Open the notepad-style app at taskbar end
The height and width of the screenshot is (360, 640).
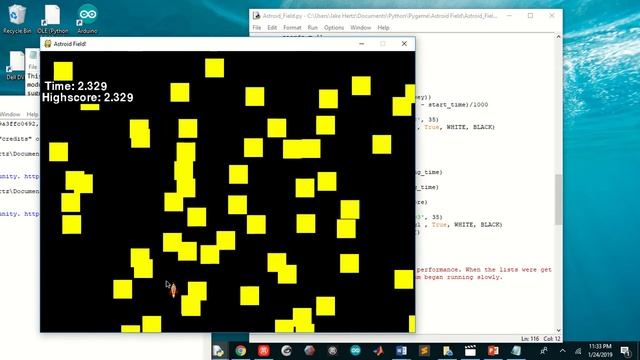point(516,351)
